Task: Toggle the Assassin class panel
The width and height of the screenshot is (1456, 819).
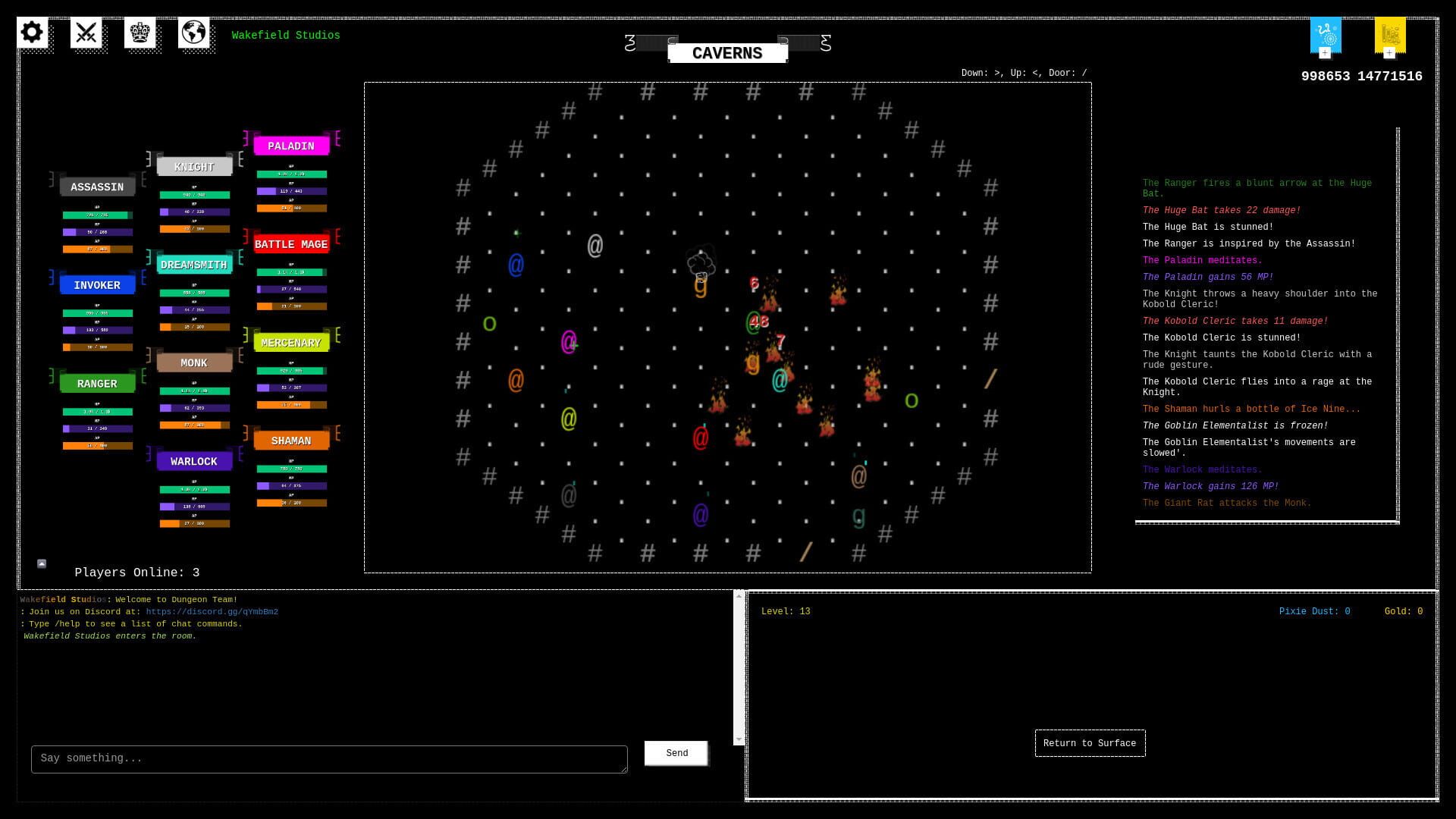Action: (97, 187)
